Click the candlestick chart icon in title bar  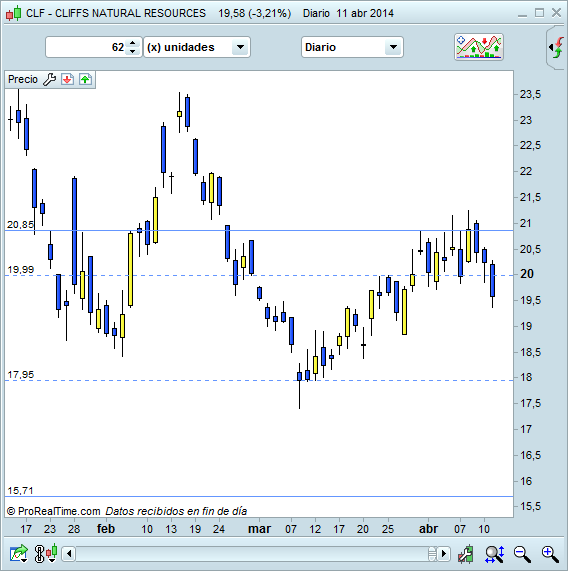point(13,13)
